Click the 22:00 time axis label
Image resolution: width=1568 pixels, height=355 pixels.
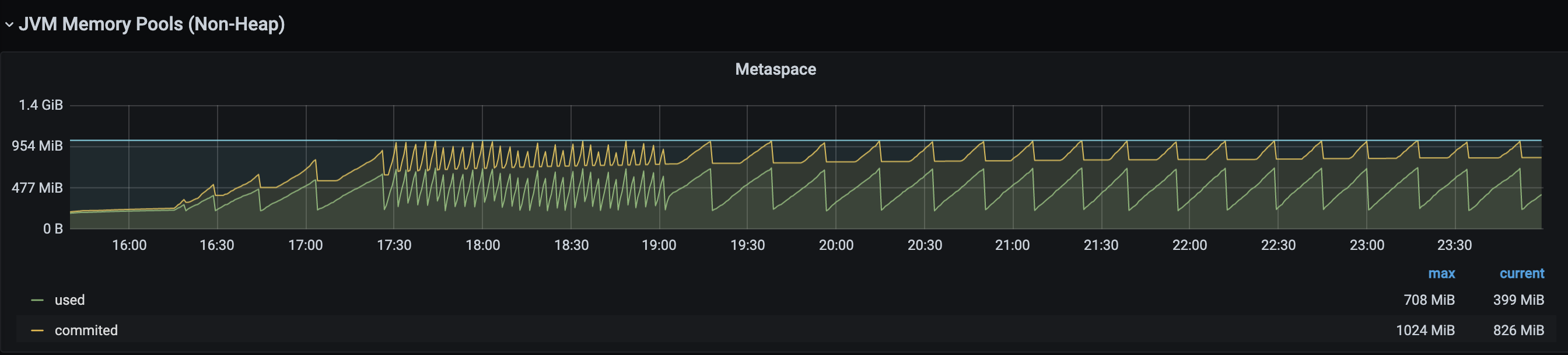pyautogui.click(x=1189, y=245)
